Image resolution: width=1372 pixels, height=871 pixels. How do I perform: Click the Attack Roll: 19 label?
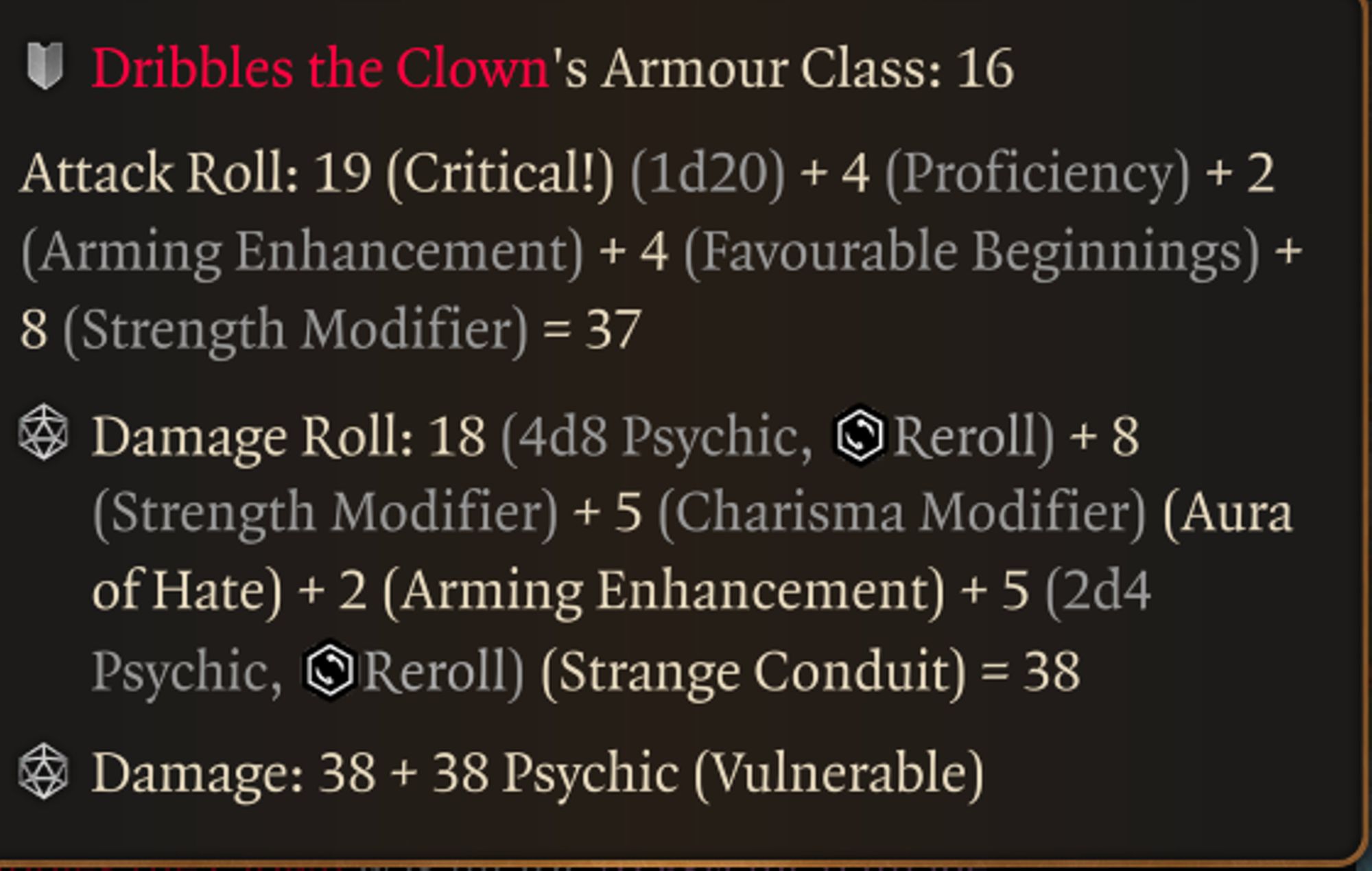(x=196, y=173)
